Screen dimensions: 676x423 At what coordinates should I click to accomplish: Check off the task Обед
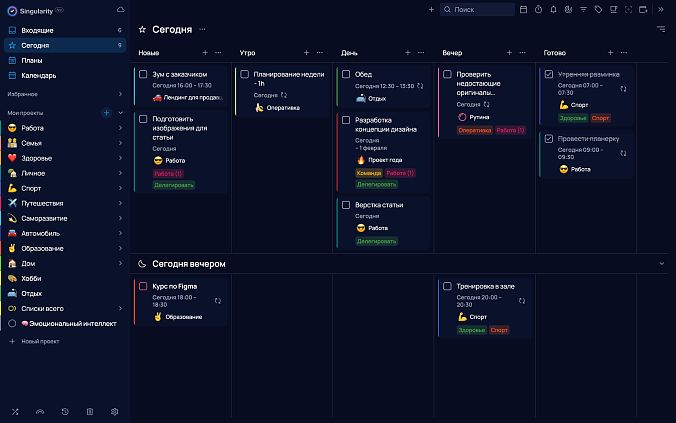point(345,74)
